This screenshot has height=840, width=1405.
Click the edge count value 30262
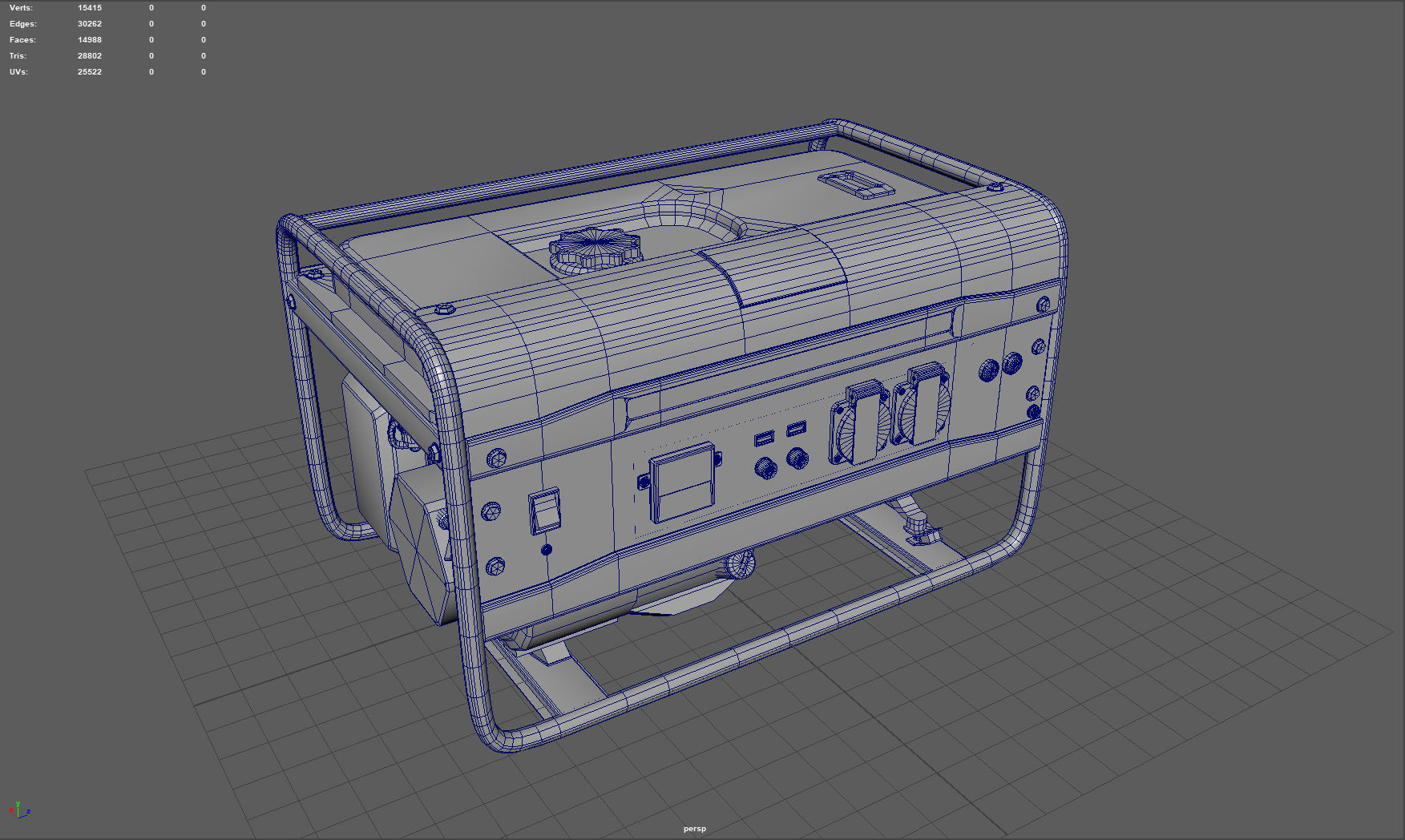pos(90,24)
